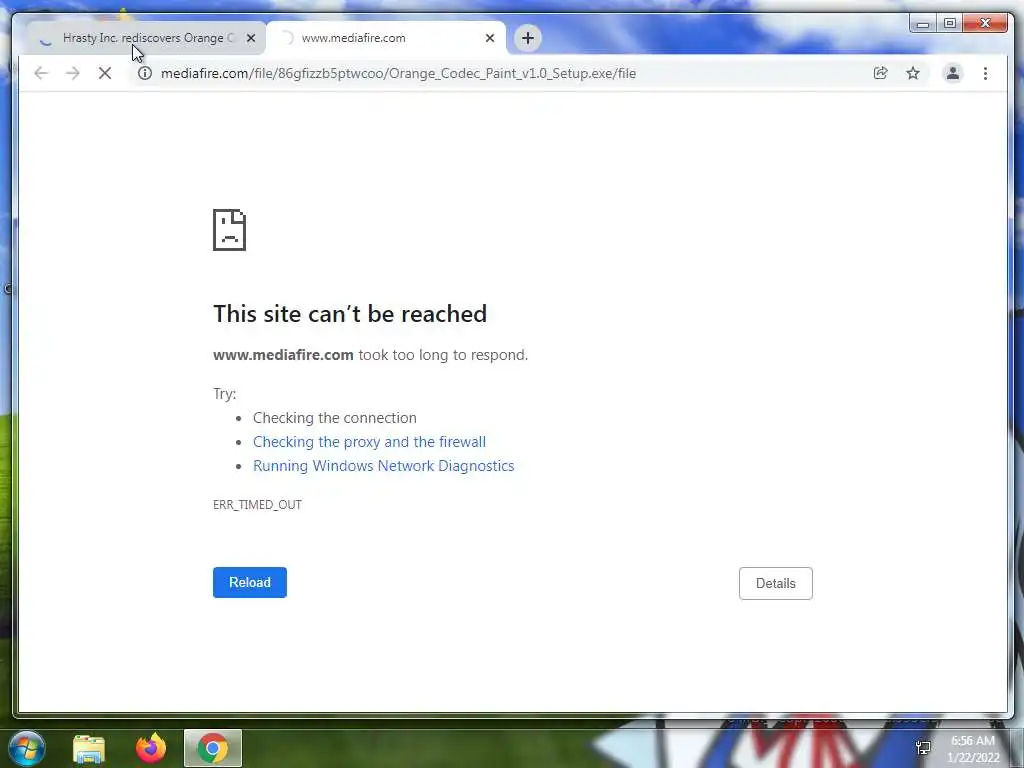
Task: Open the Windows Start menu
Action: pos(27,748)
